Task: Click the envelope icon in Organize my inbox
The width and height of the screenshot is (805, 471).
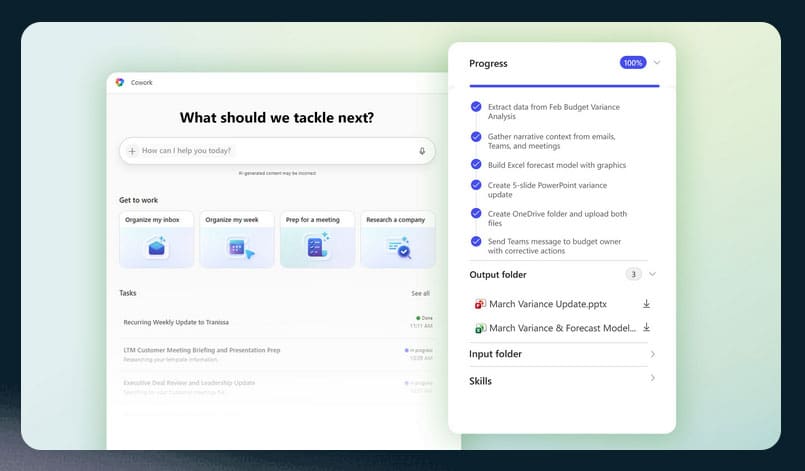Action: click(157, 248)
